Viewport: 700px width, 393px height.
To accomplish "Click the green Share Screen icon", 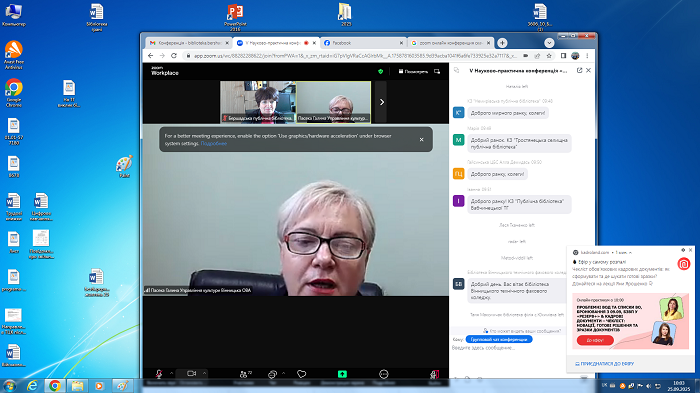I will (x=342, y=374).
